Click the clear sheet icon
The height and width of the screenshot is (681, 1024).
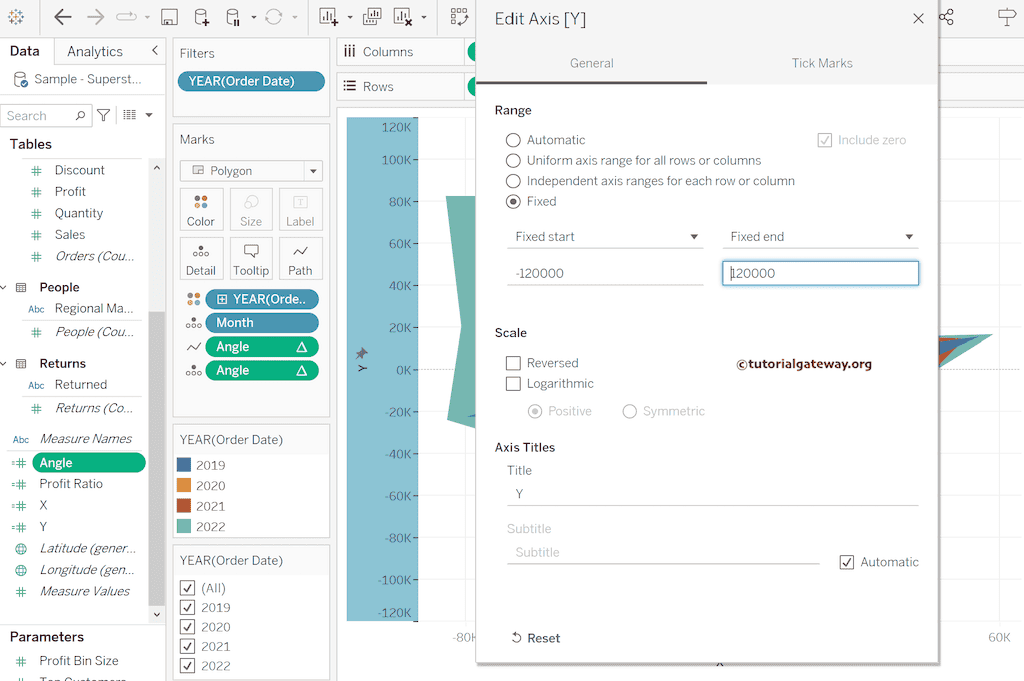tap(403, 17)
